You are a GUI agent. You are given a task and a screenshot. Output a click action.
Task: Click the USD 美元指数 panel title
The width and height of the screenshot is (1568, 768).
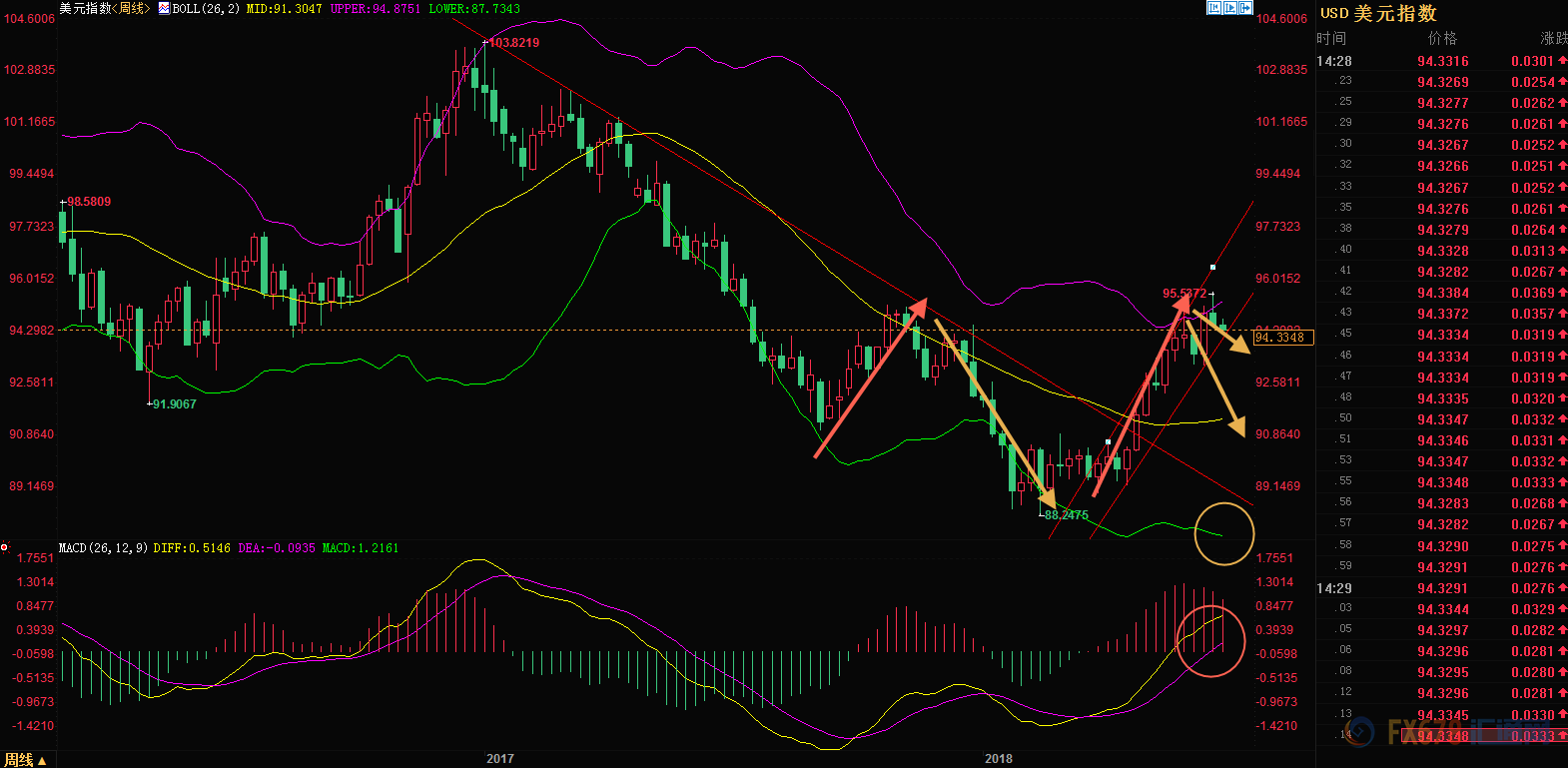(1378, 13)
